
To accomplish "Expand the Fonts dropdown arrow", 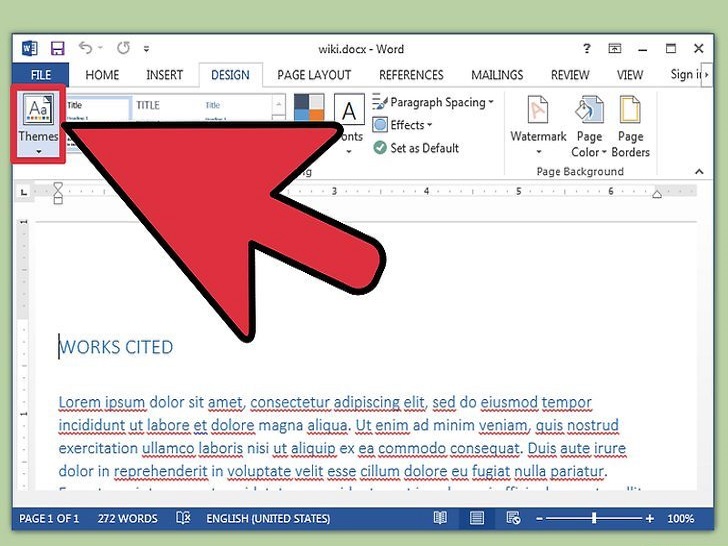I will click(x=349, y=151).
